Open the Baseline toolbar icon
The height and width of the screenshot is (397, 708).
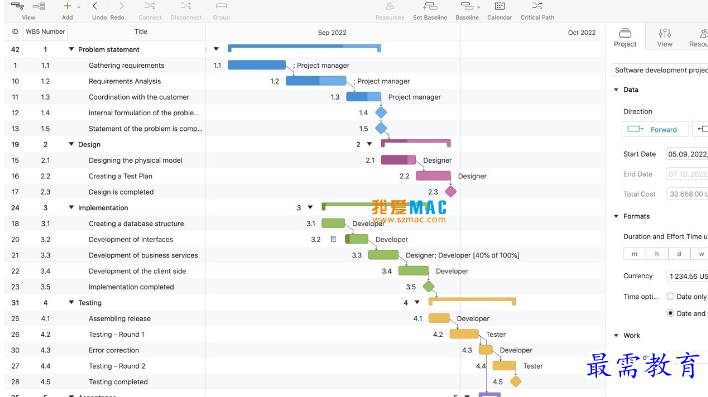click(x=466, y=6)
